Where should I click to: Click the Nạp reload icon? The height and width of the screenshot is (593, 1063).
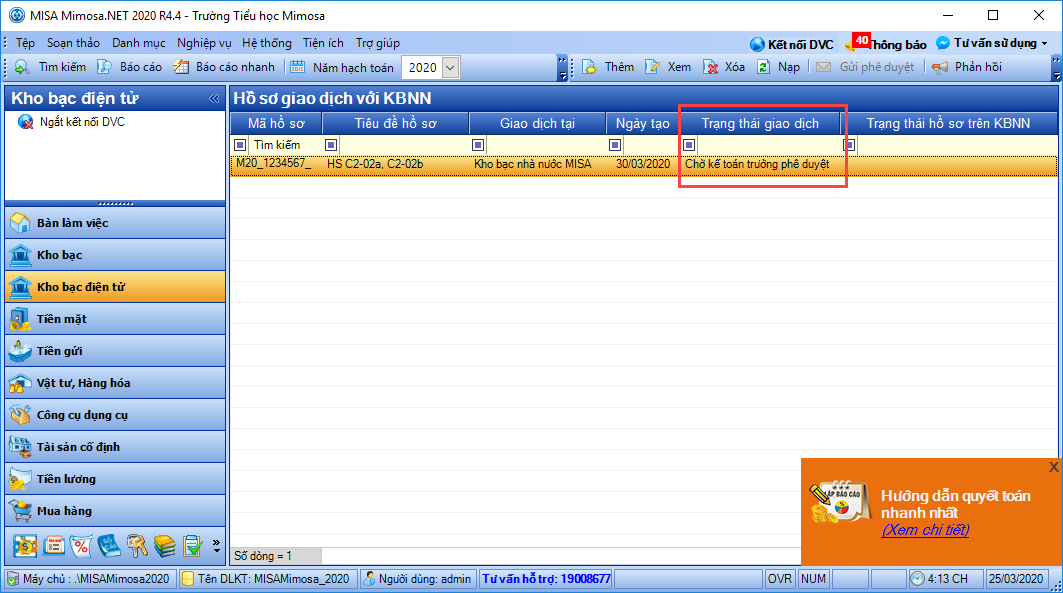(763, 67)
